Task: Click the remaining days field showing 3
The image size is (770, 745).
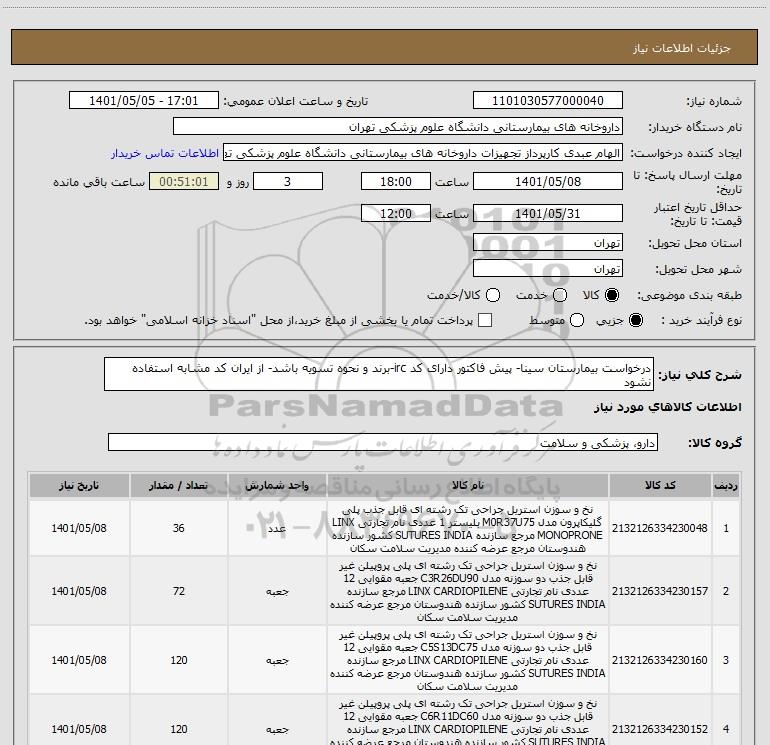Action: pos(288,181)
